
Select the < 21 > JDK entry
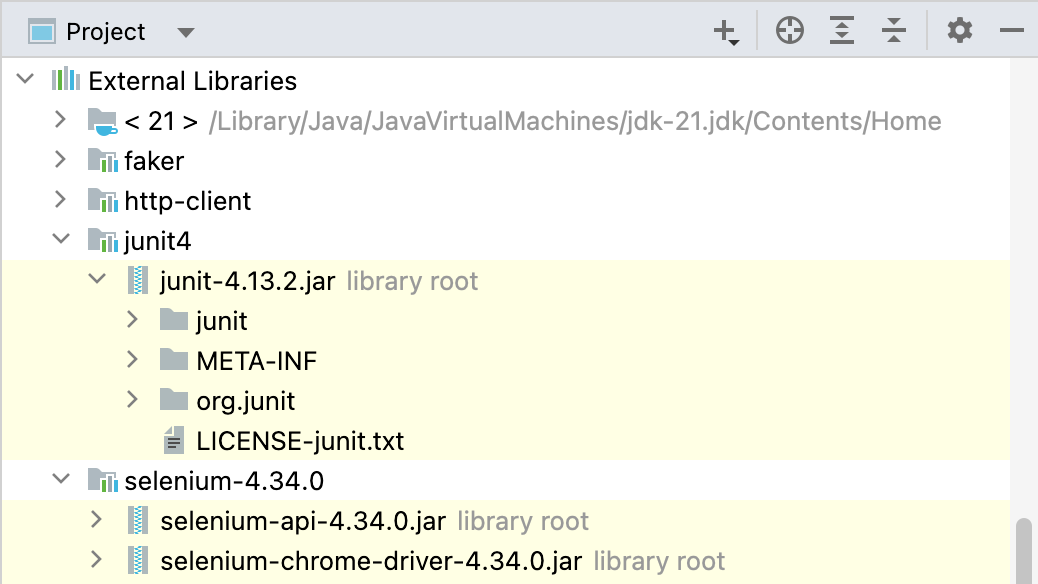[161, 121]
